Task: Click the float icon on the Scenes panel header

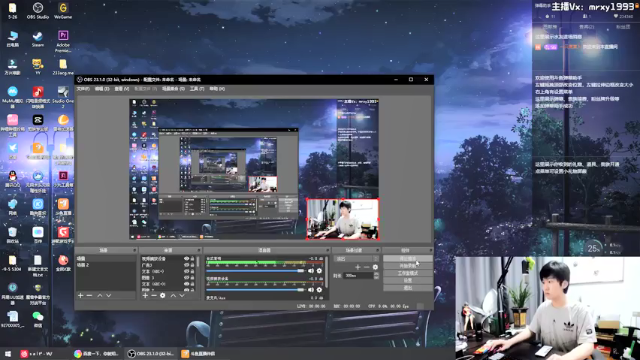Action: tap(134, 250)
